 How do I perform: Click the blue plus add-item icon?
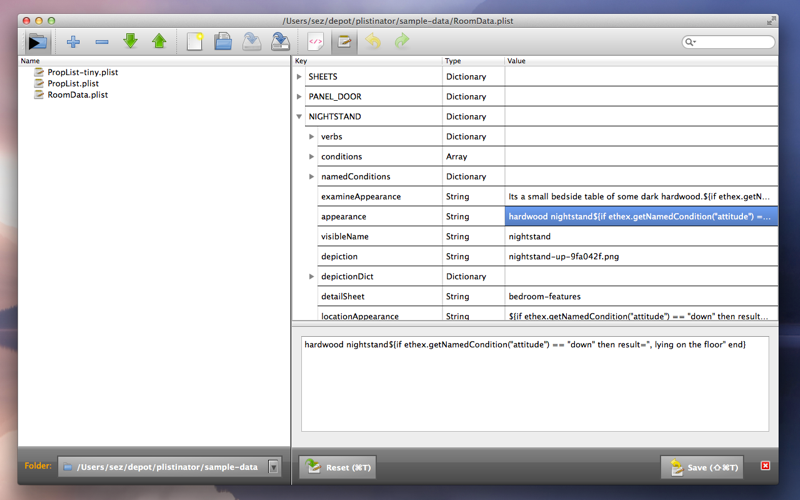(73, 42)
